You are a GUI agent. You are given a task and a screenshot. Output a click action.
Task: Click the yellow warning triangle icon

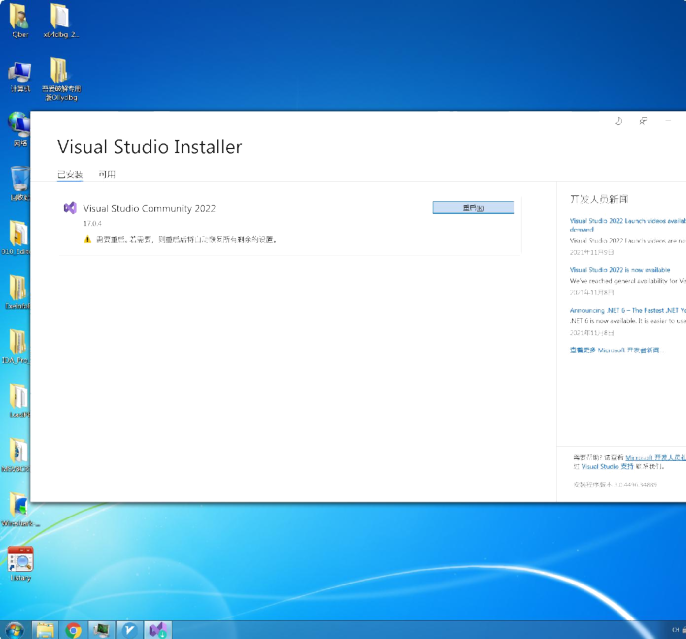click(x=88, y=239)
